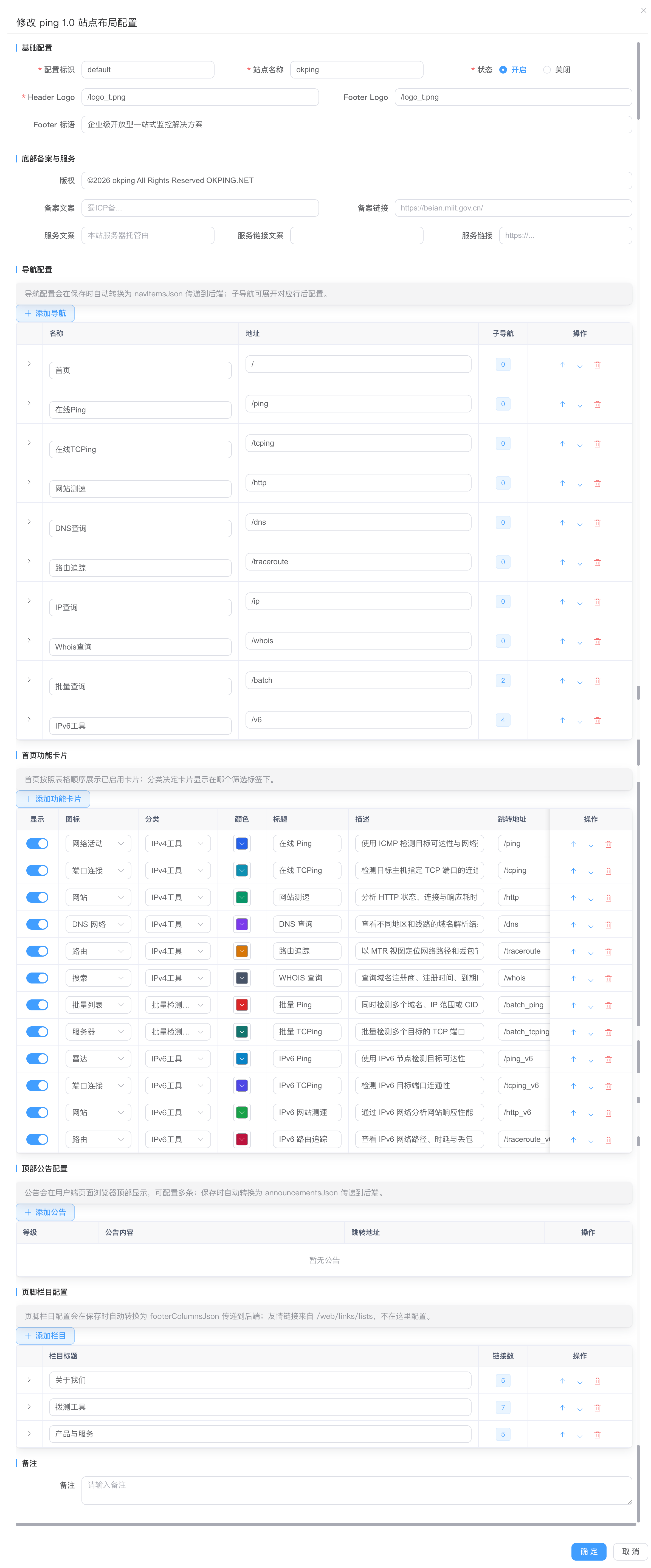The height and width of the screenshot is (1568, 651).
Task: Move the 拨测工具 footer column up
Action: [x=562, y=1408]
